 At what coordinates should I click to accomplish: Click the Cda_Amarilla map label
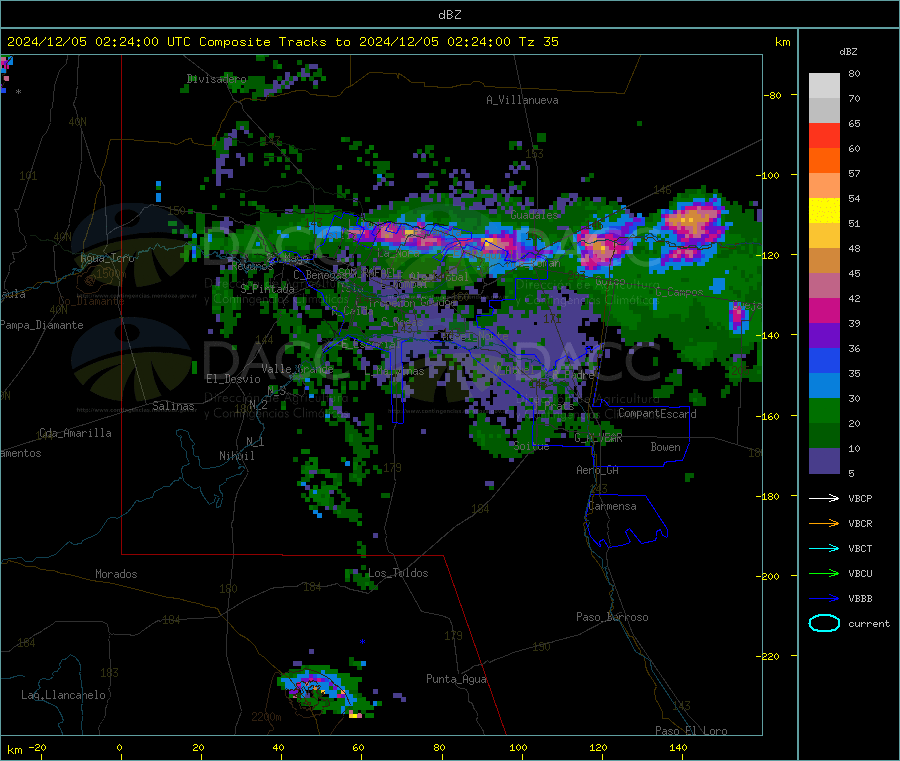[x=75, y=433]
